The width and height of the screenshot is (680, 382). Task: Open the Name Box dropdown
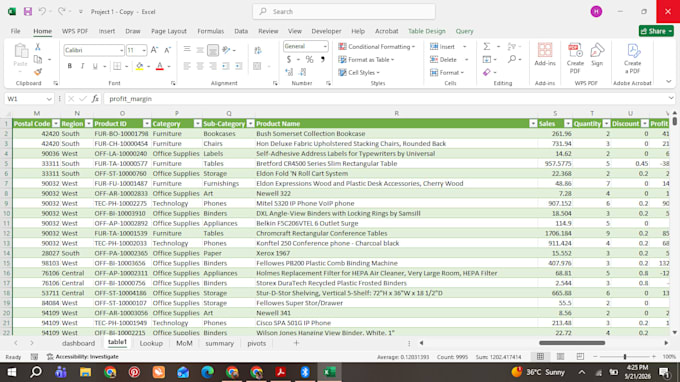click(49, 99)
